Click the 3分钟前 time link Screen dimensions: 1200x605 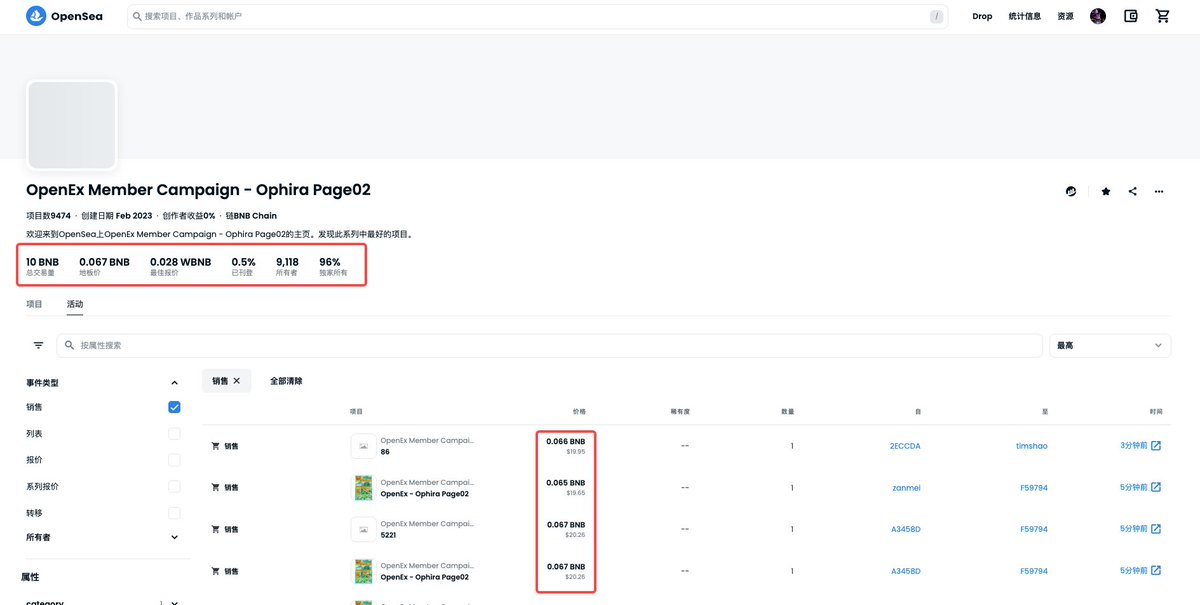pyautogui.click(x=1133, y=446)
